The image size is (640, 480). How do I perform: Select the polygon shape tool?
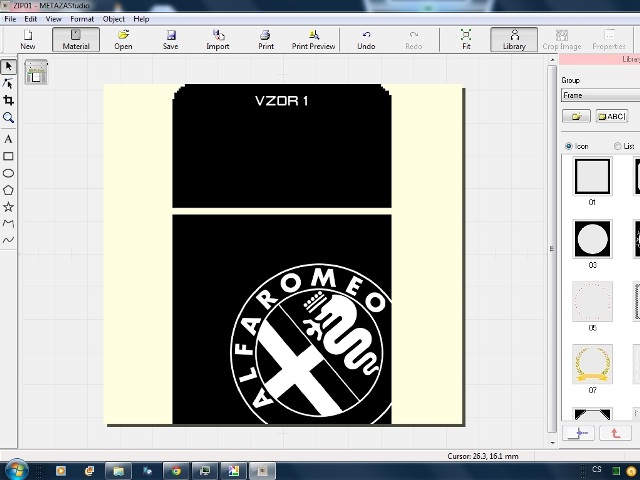point(8,190)
